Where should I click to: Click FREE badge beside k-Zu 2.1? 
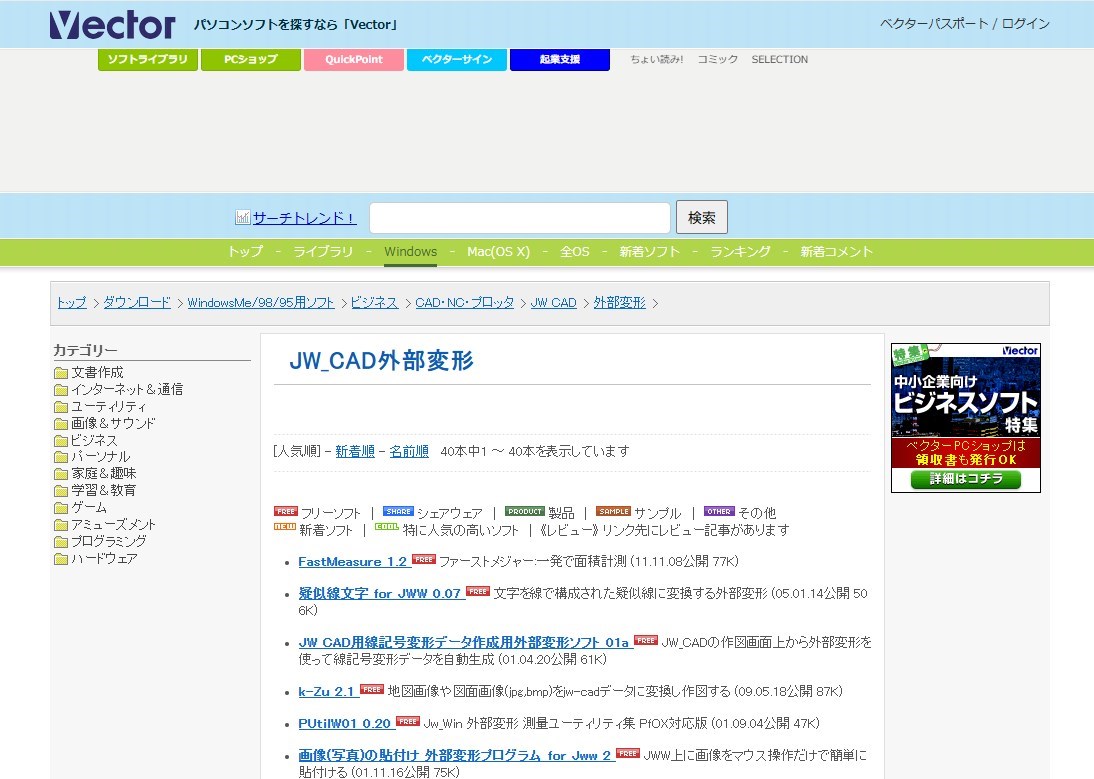[x=372, y=689]
